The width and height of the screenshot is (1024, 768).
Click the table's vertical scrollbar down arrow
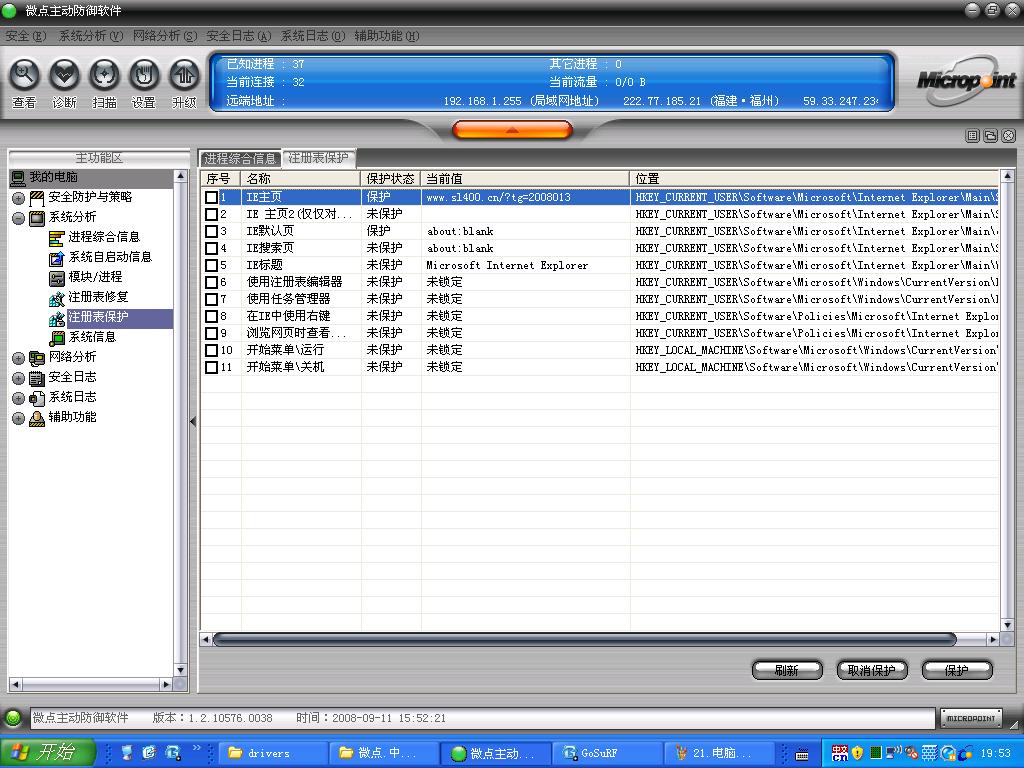click(x=1007, y=624)
